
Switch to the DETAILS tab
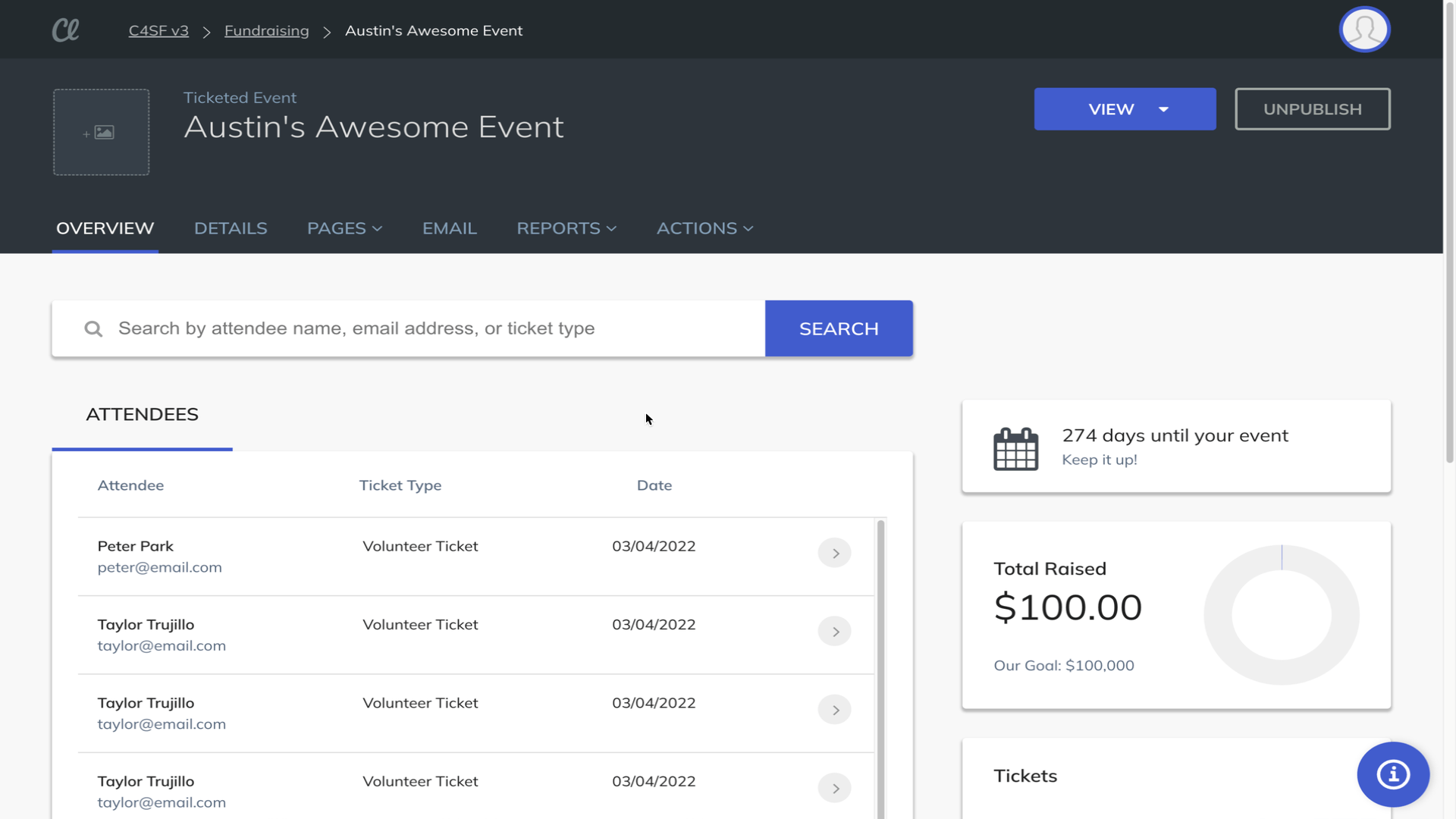[x=230, y=228]
